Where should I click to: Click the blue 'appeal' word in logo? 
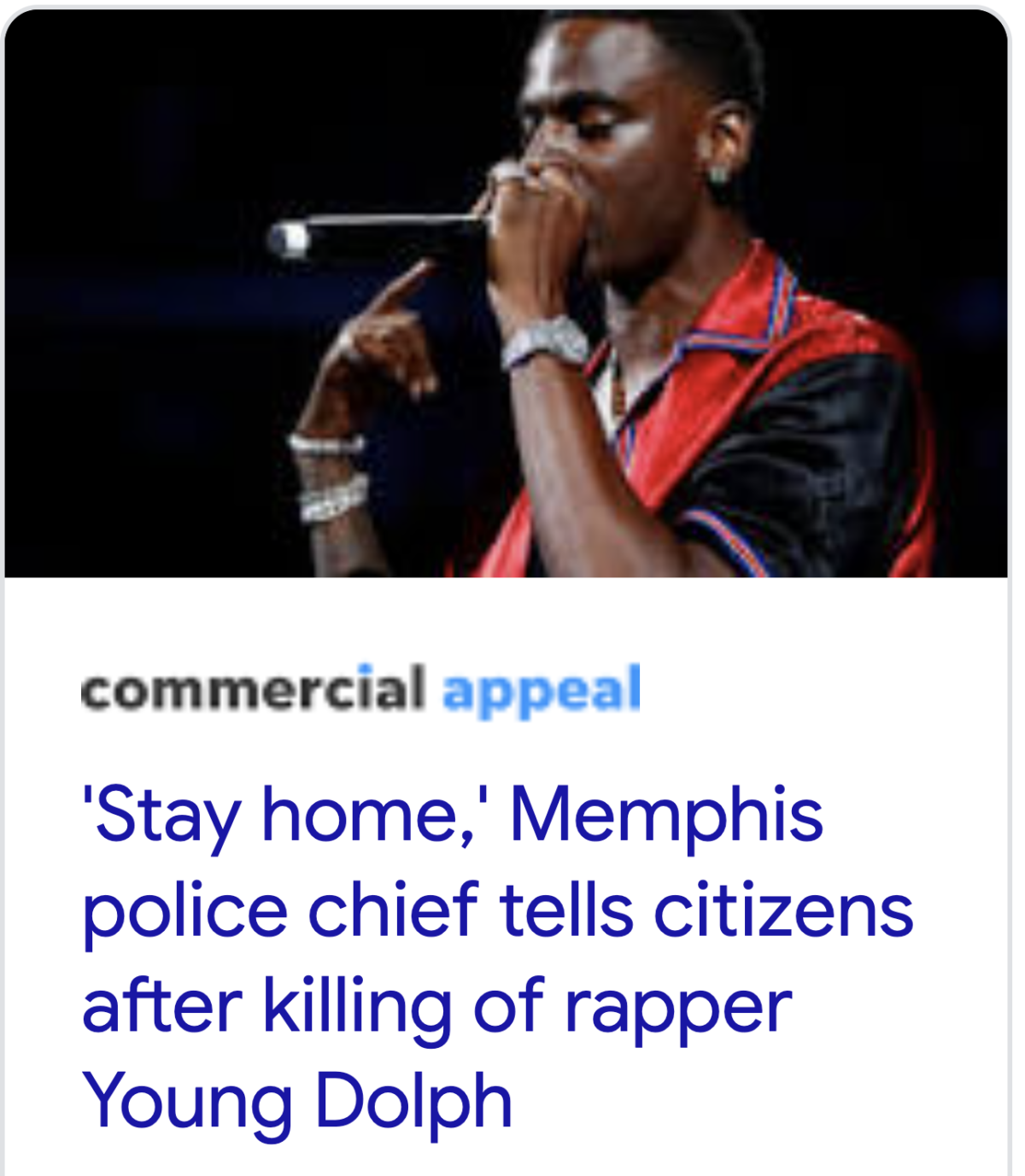(542, 692)
